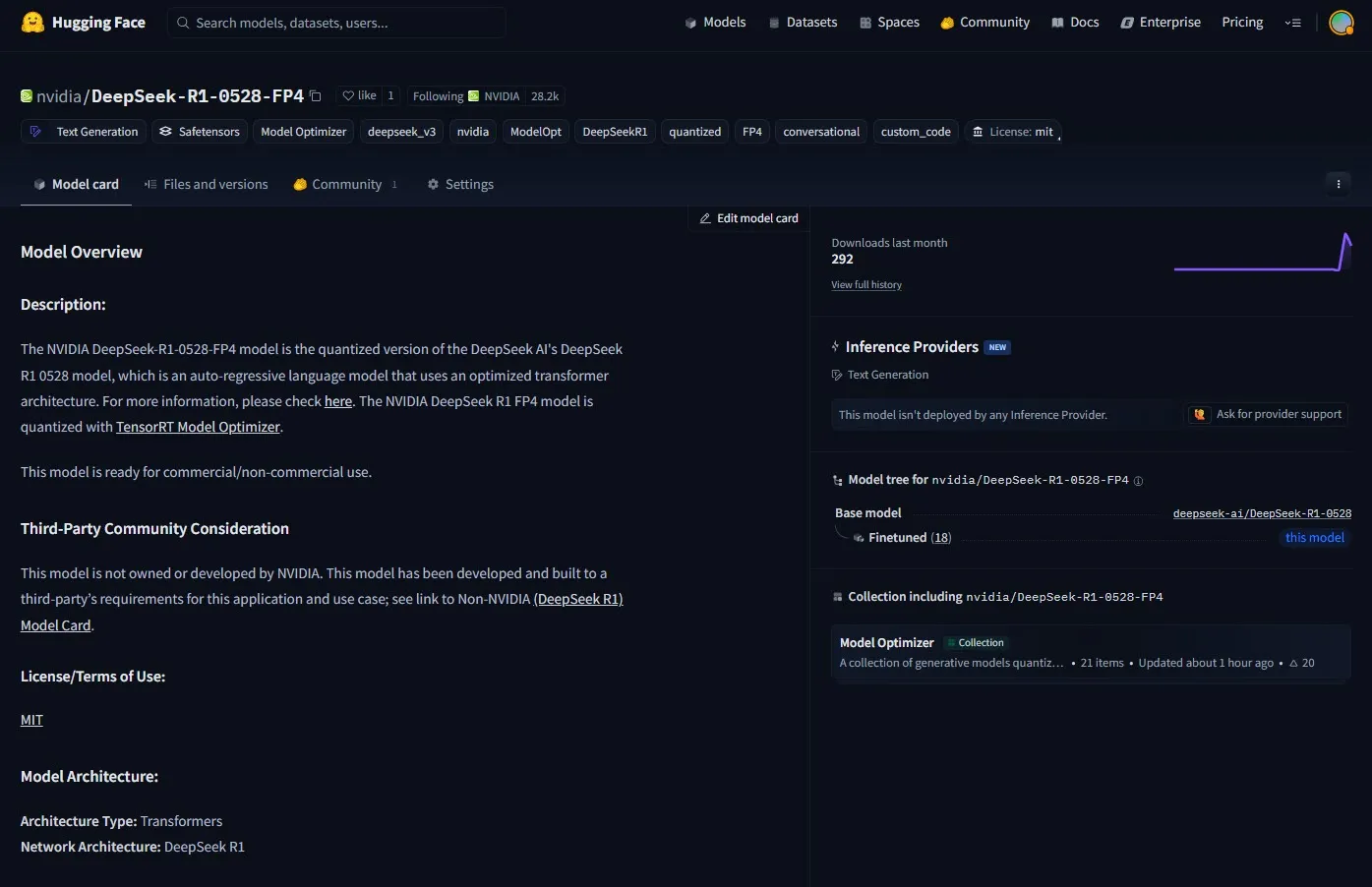Toggle Following NVIDIA button

[x=466, y=95]
